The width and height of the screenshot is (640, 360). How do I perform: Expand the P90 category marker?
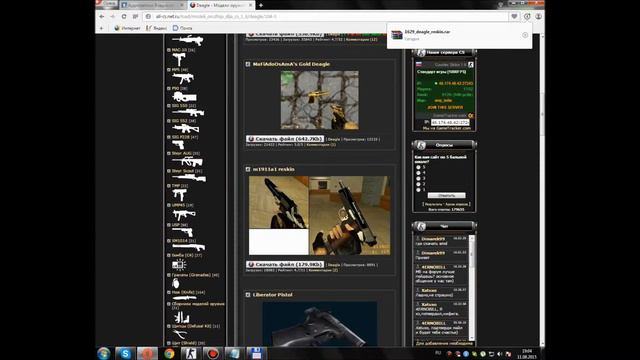tap(169, 88)
